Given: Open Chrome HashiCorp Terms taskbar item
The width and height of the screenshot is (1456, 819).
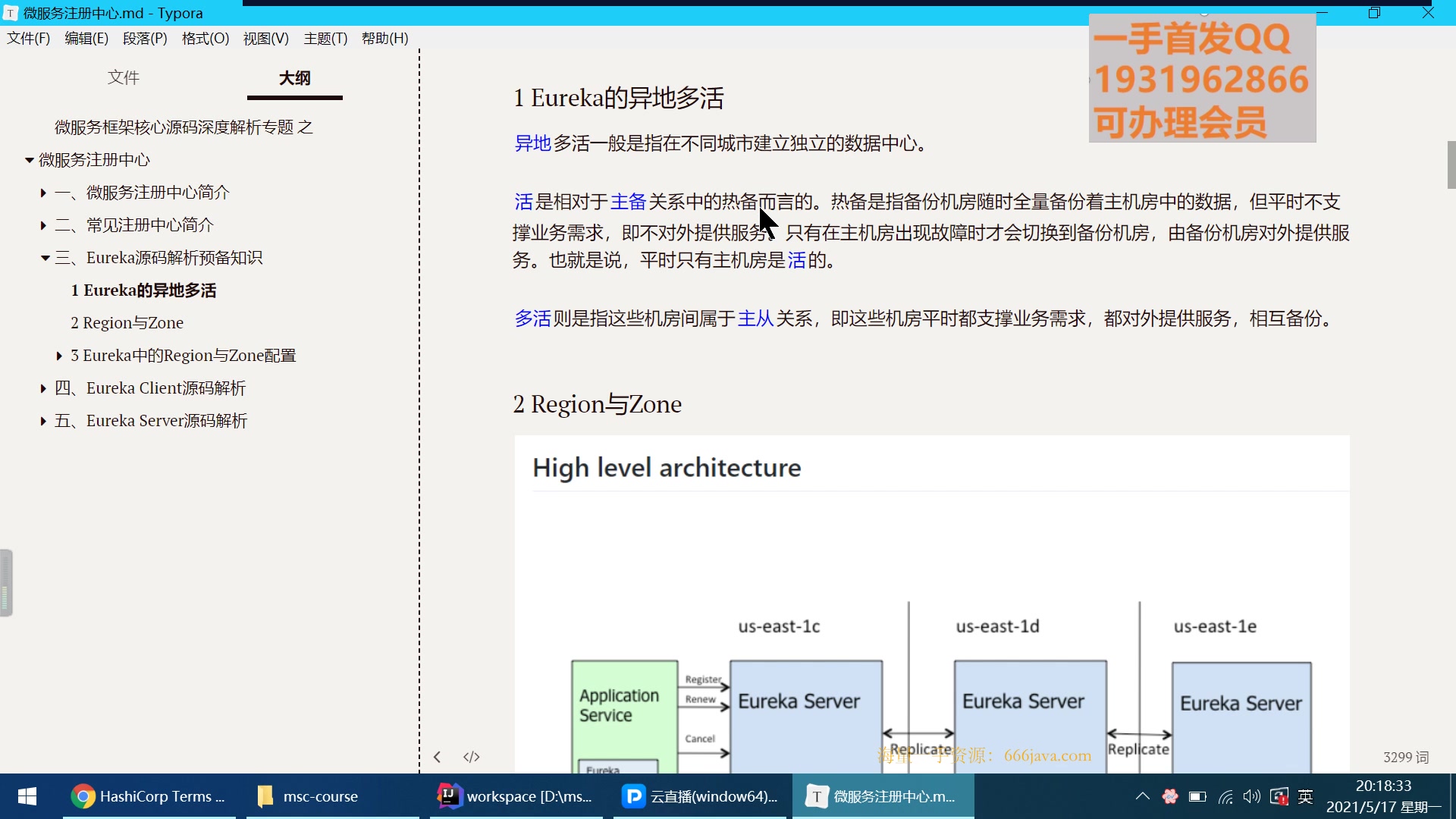Looking at the screenshot, I should pos(149,796).
